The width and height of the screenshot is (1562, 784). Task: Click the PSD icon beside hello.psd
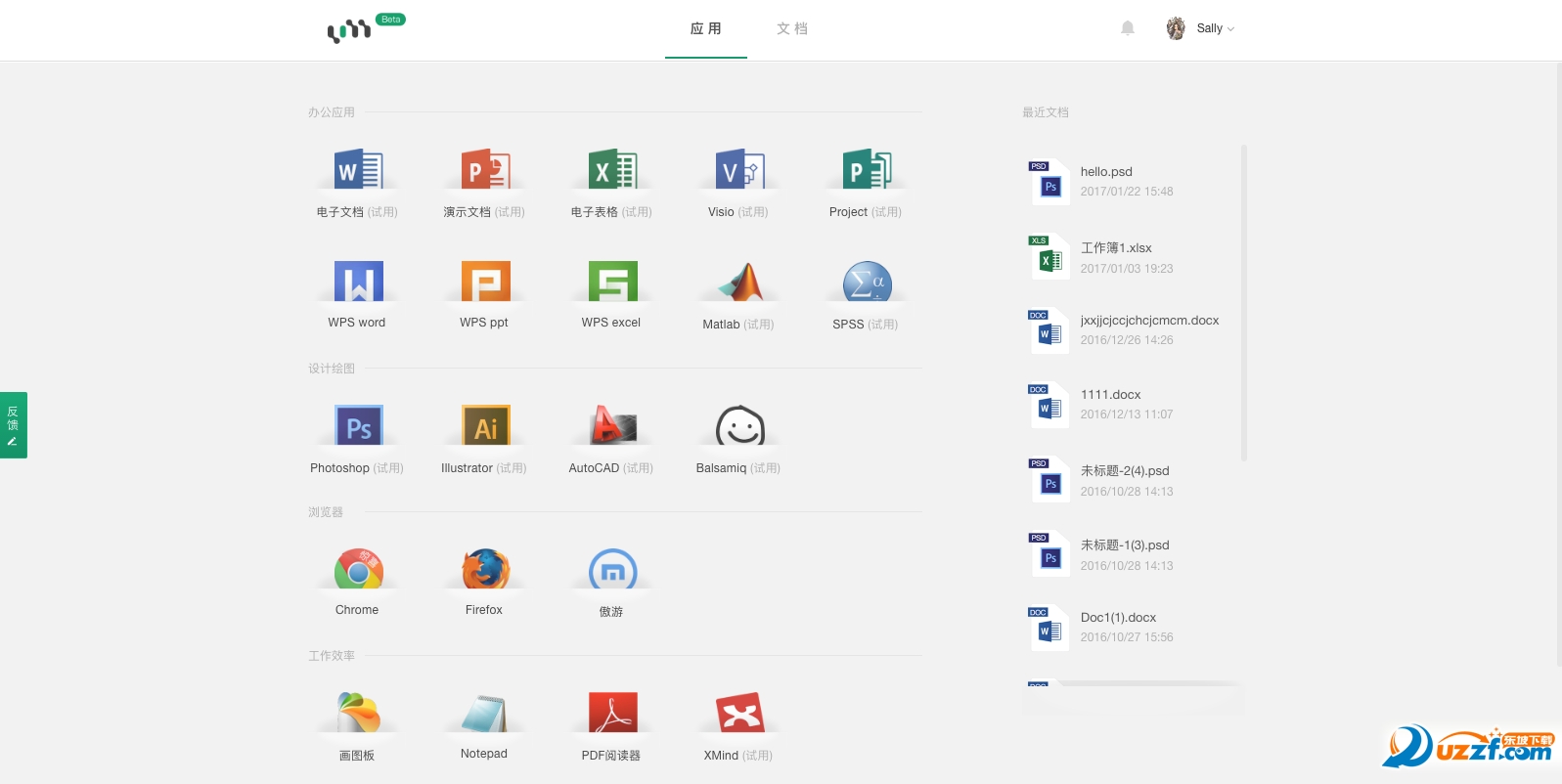point(1049,182)
